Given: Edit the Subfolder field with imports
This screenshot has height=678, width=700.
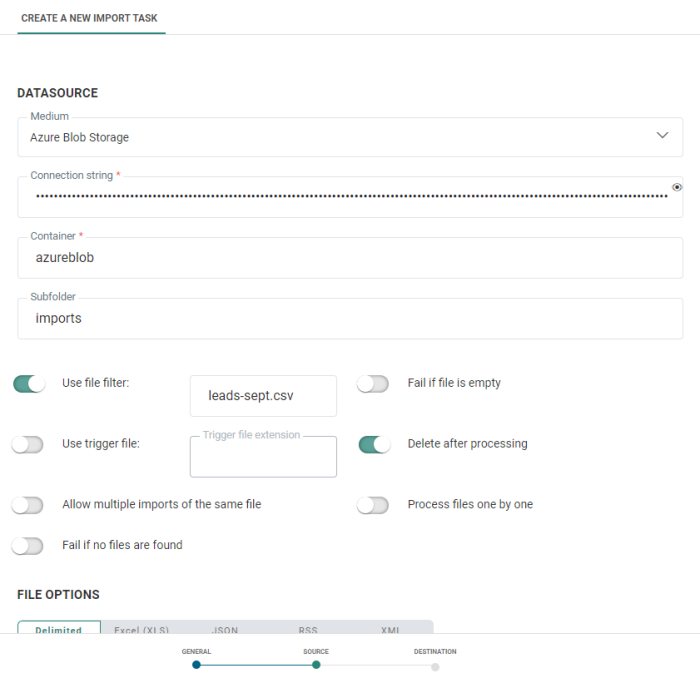Looking at the screenshot, I should point(350,319).
